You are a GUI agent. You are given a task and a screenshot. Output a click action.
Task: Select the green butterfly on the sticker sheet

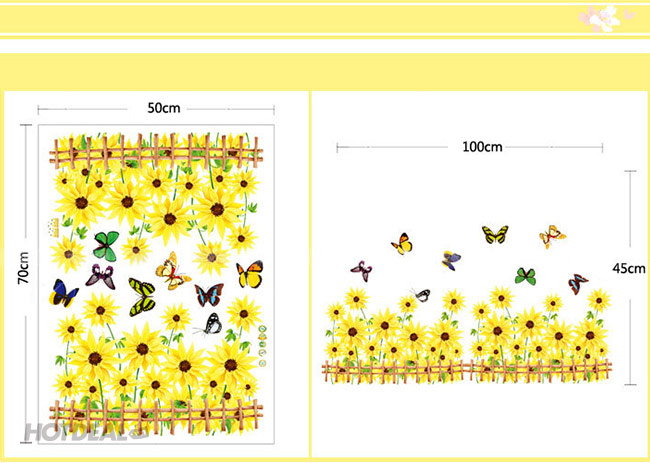click(106, 246)
